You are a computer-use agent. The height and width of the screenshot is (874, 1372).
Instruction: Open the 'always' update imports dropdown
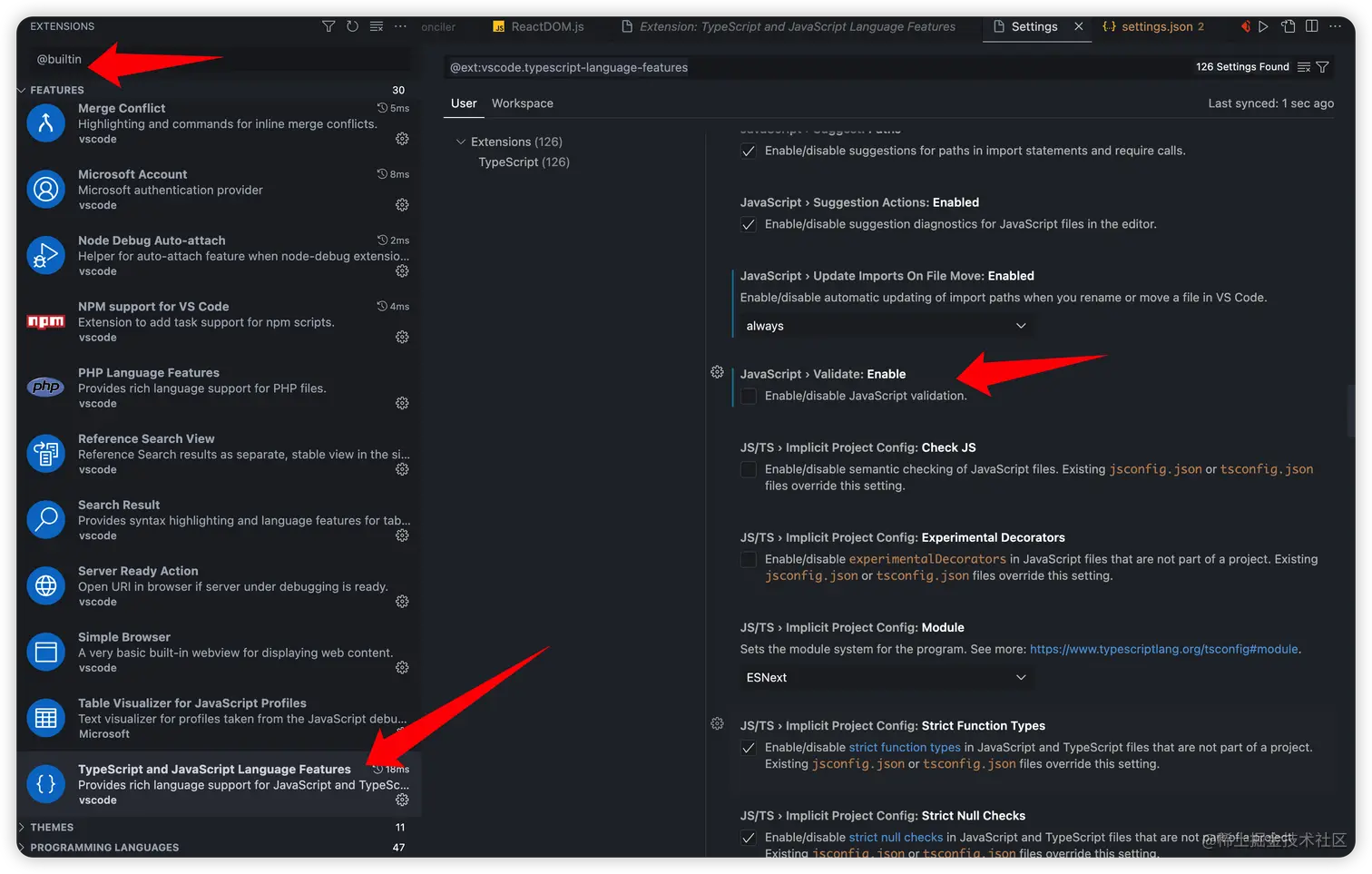[x=886, y=326]
